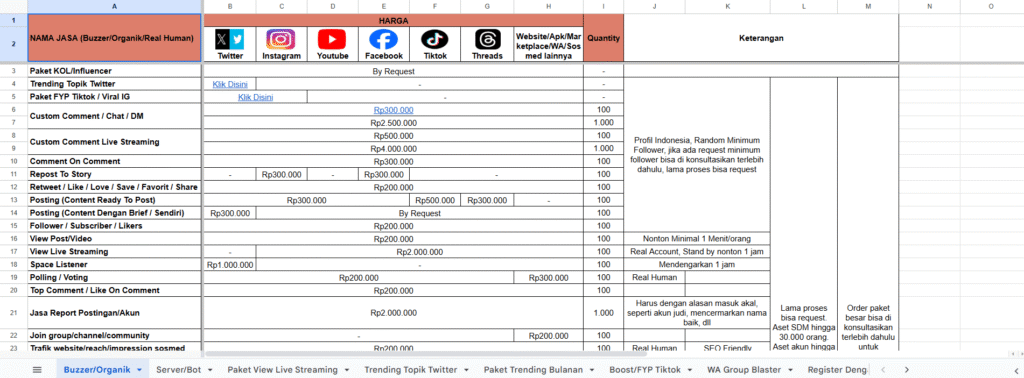Open Klik Disini link for Paket FYP Tiktok
This screenshot has width=1024, height=378.
click(255, 97)
